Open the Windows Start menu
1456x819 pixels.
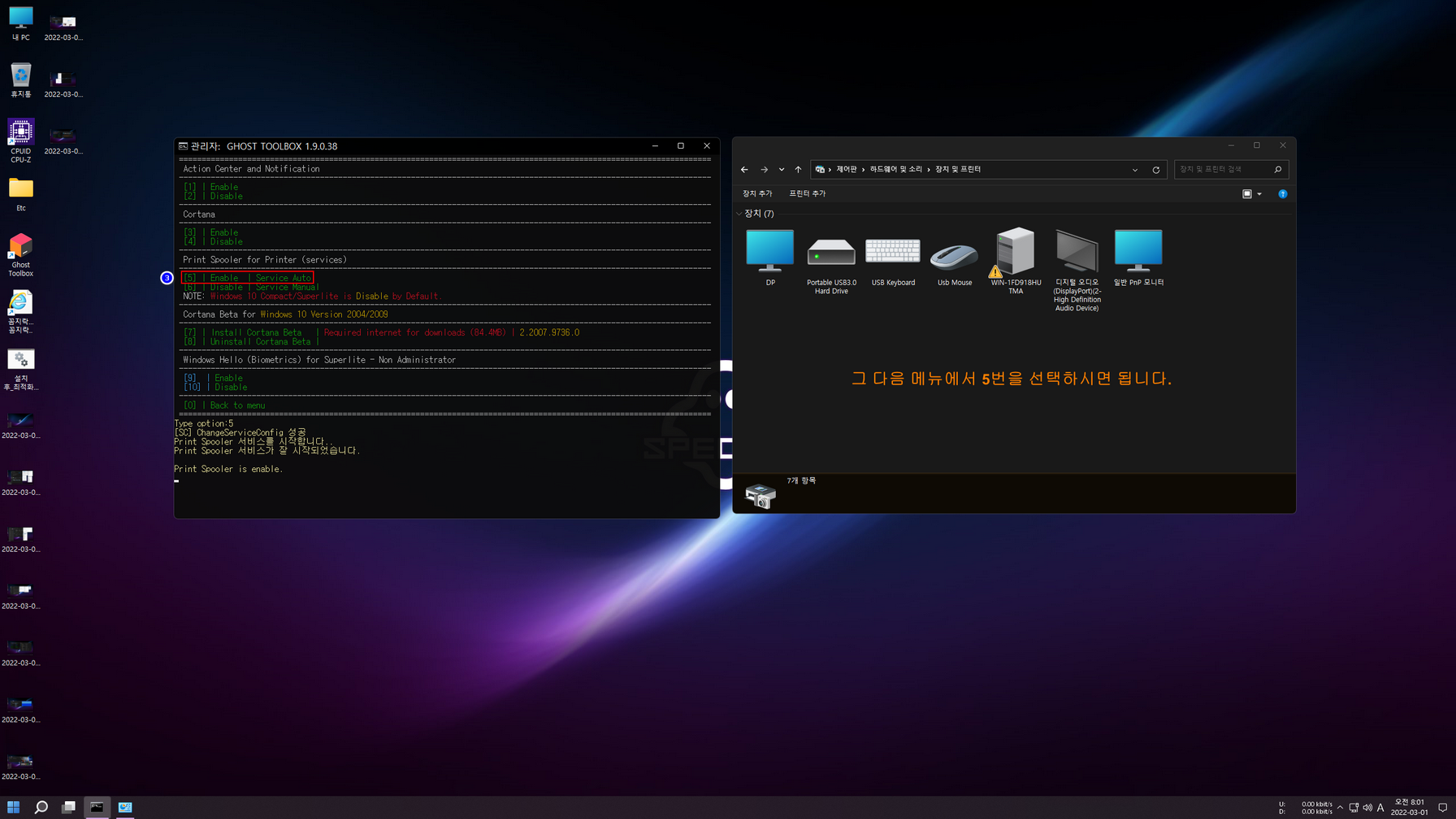14,807
